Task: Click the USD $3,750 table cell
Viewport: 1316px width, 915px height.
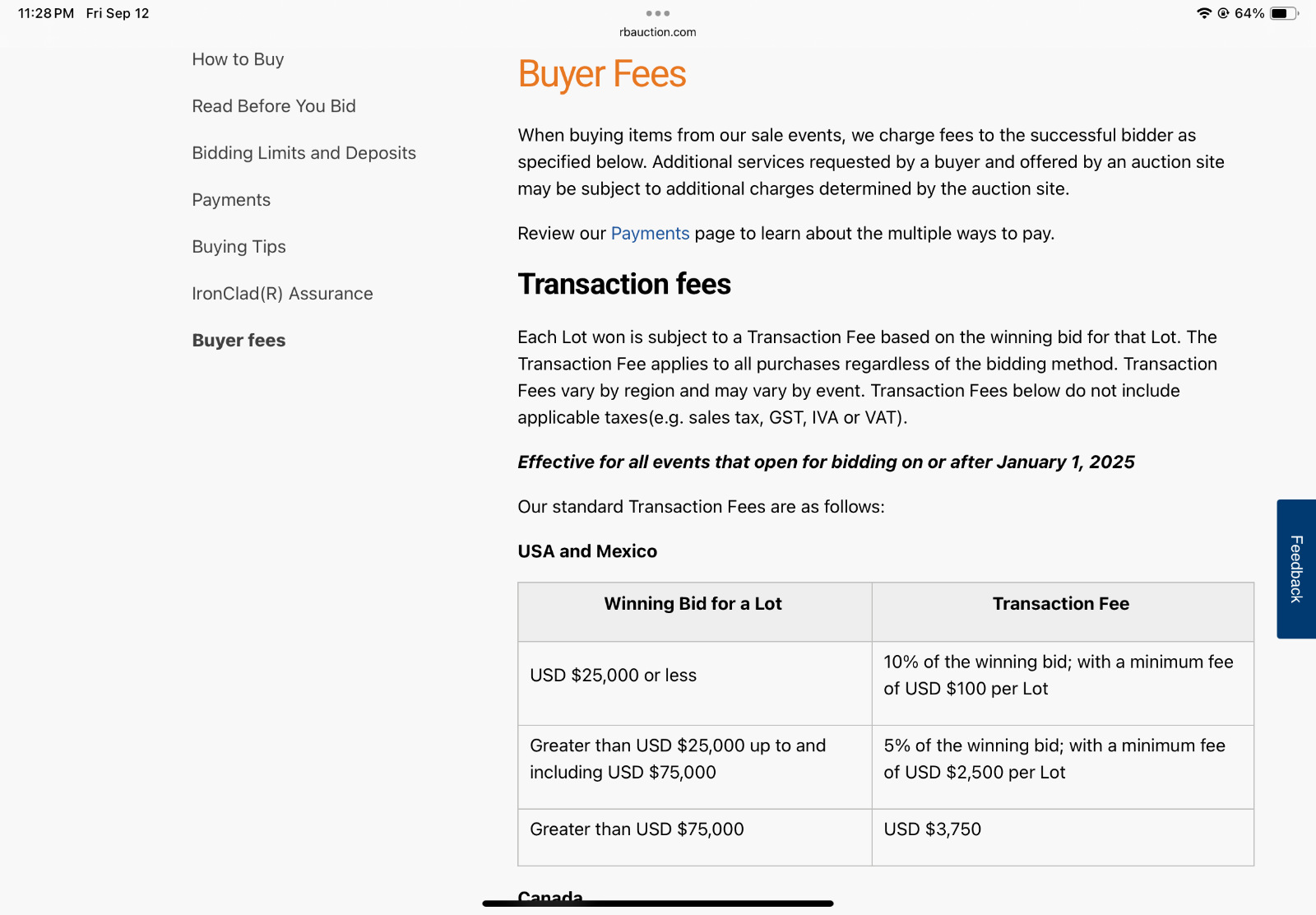Action: [932, 829]
